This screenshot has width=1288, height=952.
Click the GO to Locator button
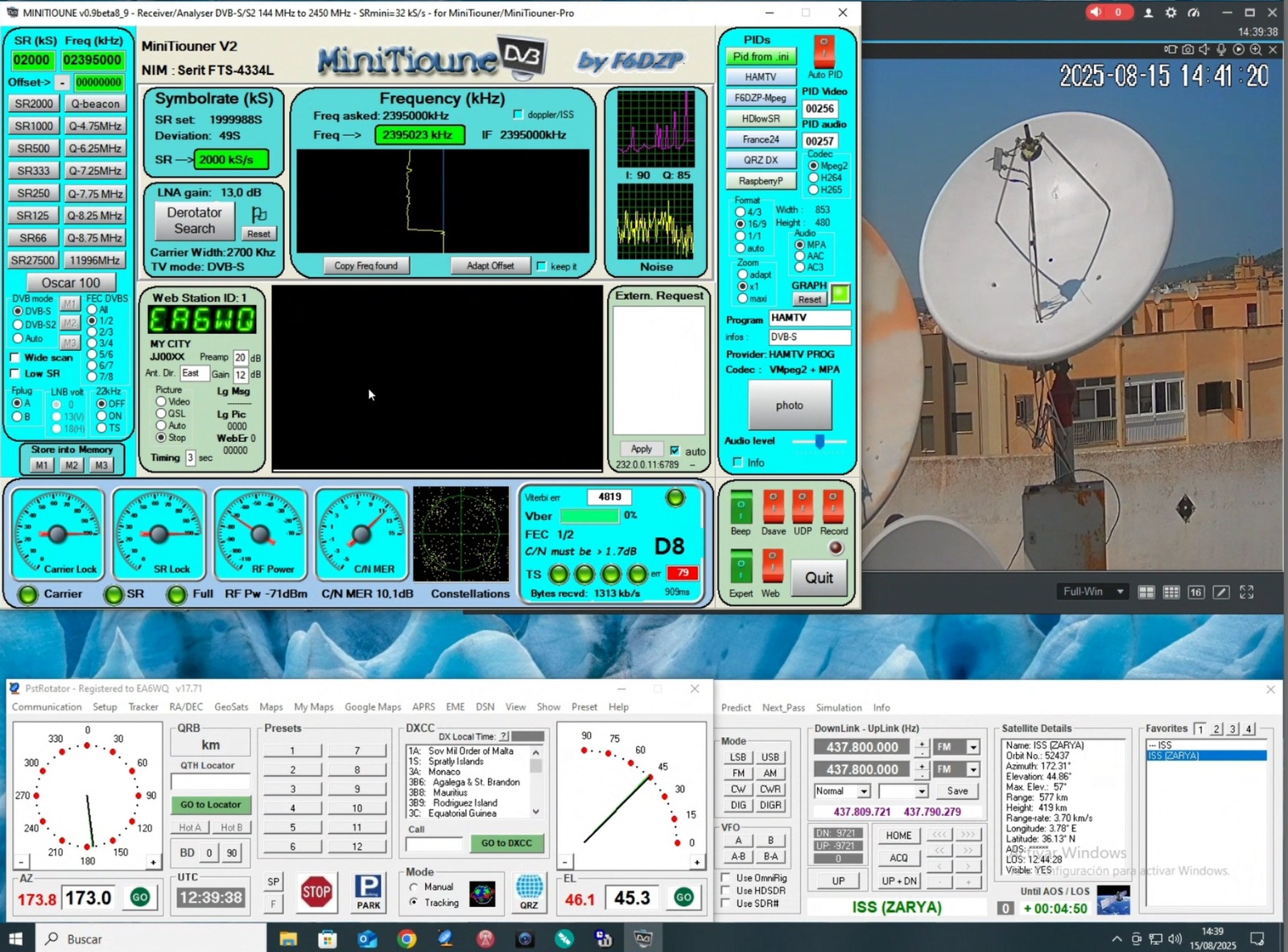pos(211,805)
